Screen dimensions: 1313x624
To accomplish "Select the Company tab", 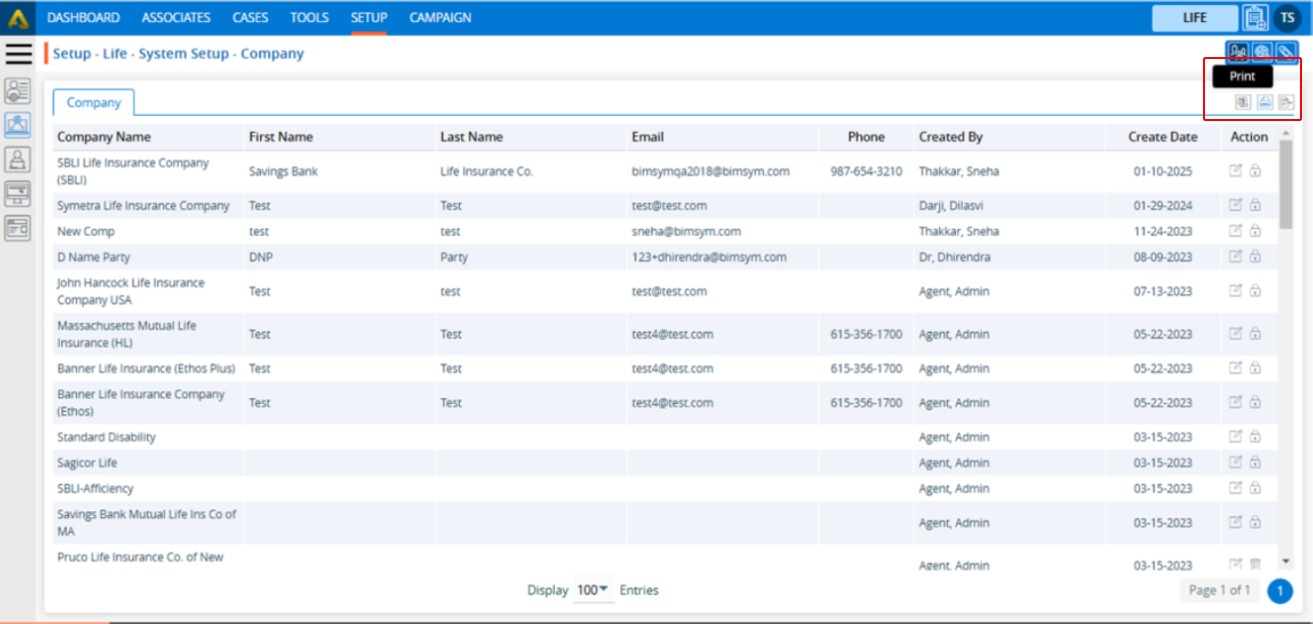I will [x=94, y=102].
